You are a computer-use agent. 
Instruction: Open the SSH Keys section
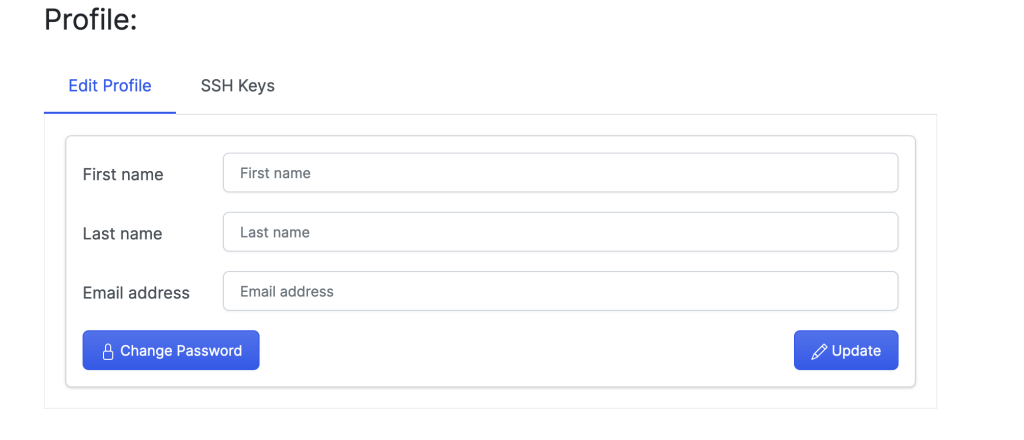(238, 86)
